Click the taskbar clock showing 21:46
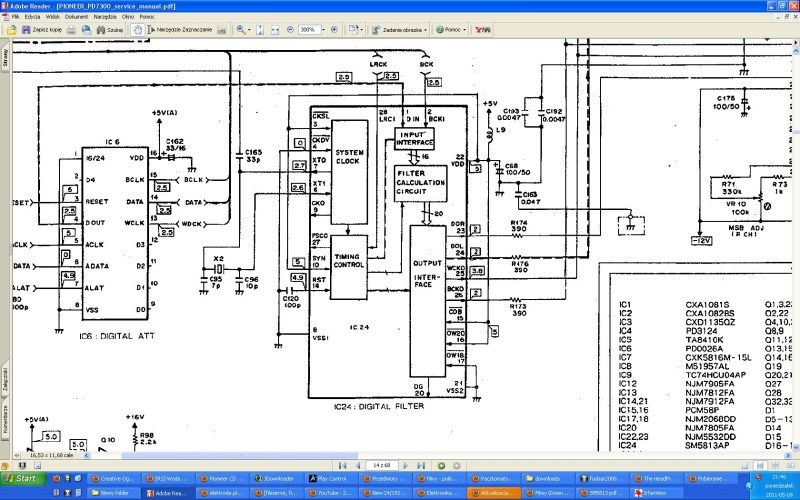The height and width of the screenshot is (500, 800). coord(779,478)
